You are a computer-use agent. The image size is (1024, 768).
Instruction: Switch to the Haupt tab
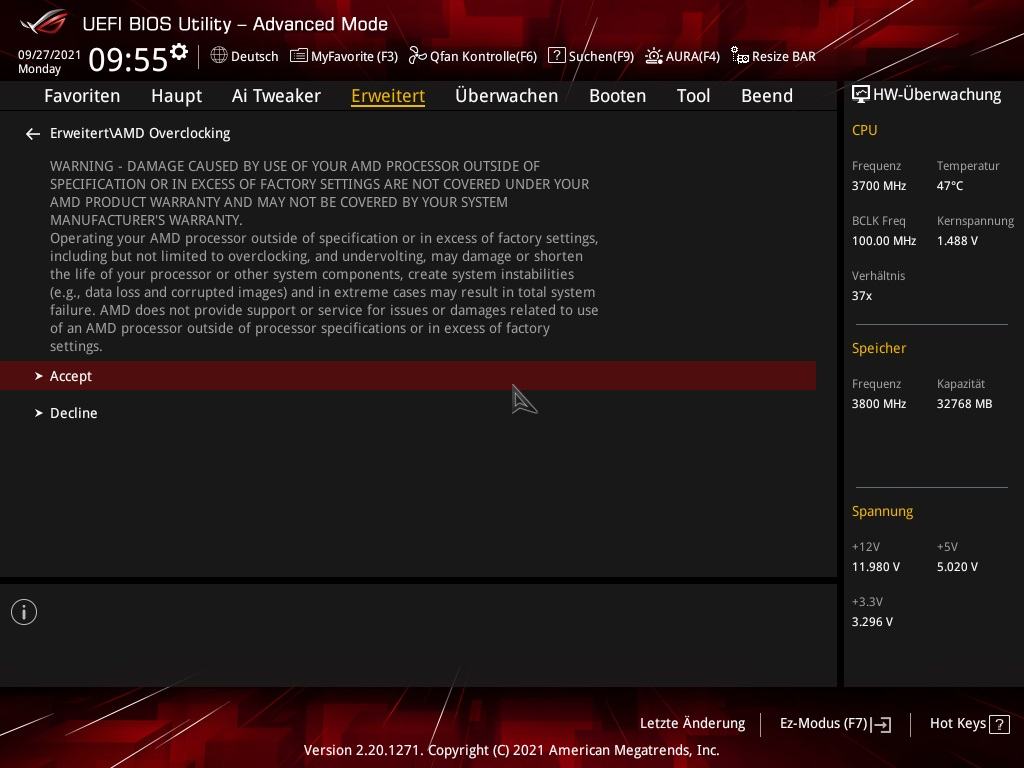(176, 96)
